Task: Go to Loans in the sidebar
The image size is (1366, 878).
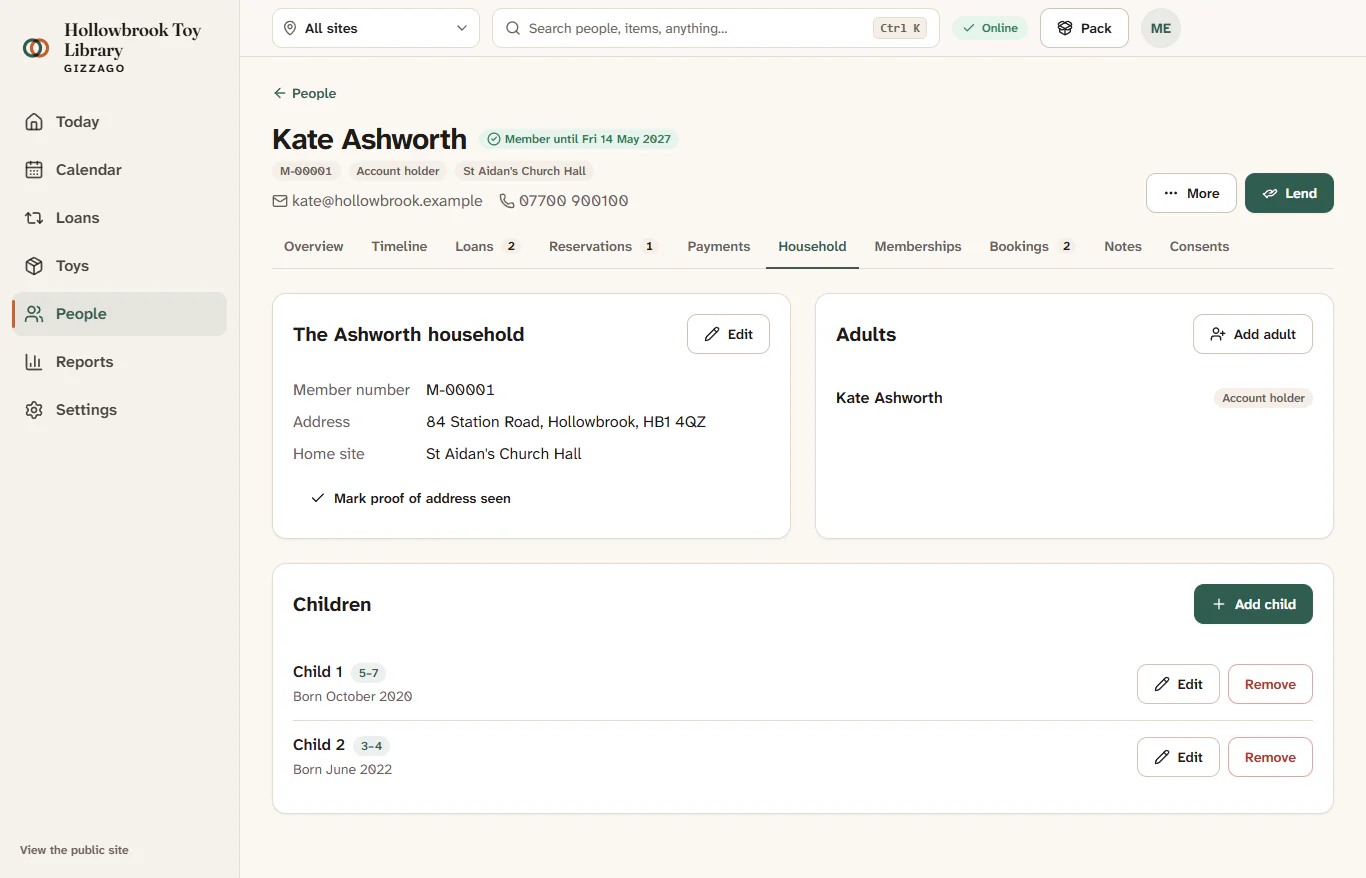Action: (x=119, y=218)
